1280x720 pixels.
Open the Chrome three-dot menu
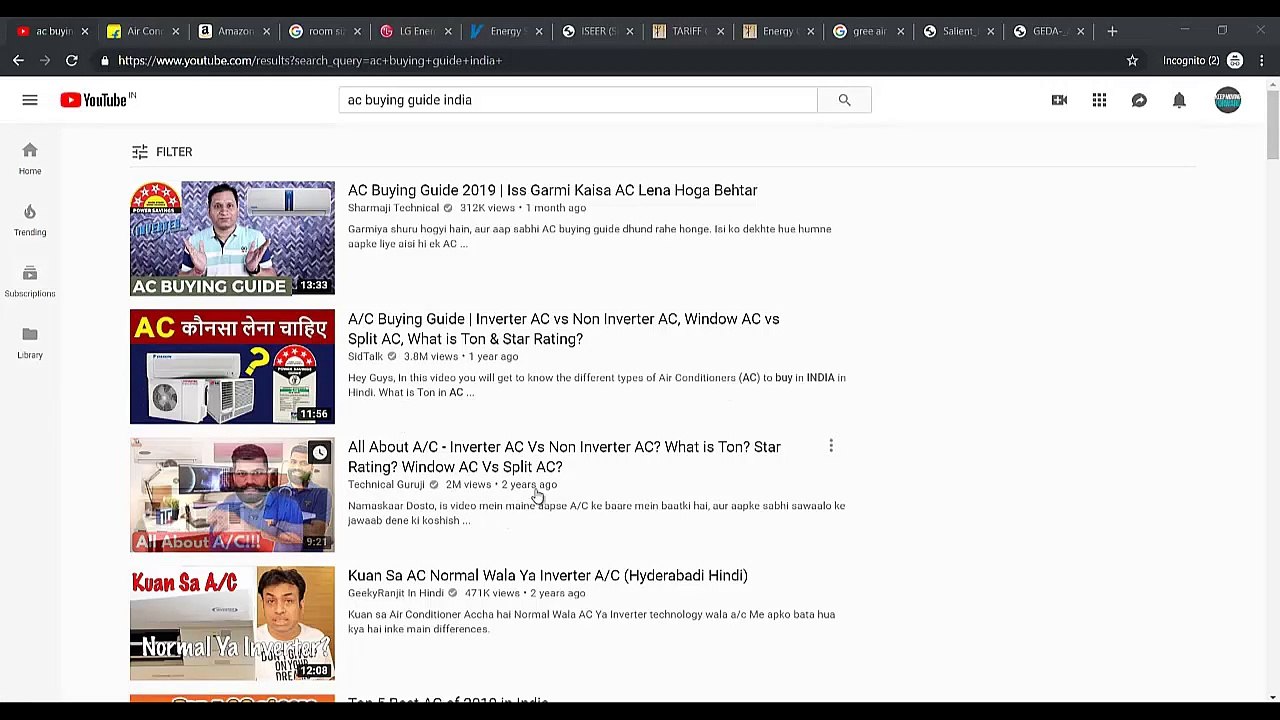(1262, 60)
